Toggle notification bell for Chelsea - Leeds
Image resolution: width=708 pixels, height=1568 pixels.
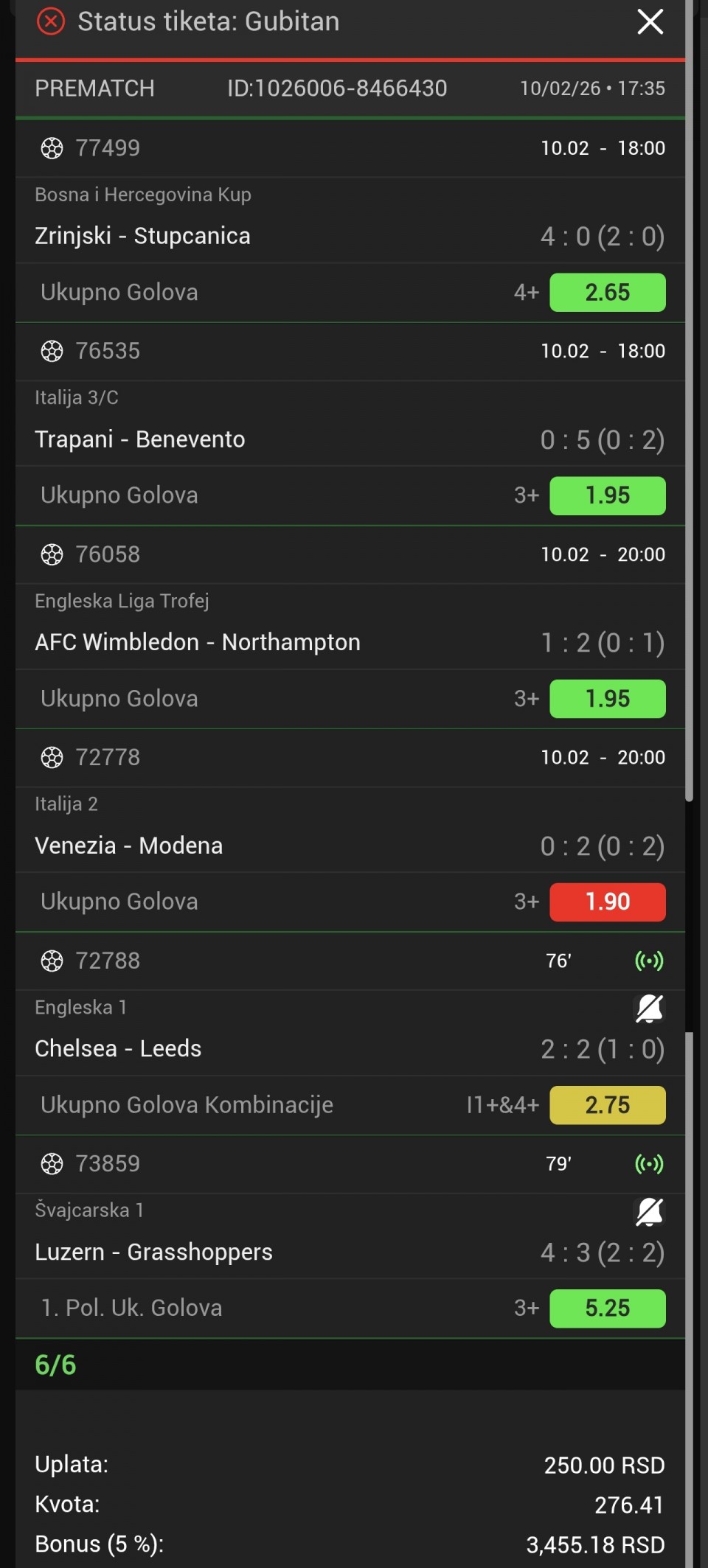[649, 1008]
